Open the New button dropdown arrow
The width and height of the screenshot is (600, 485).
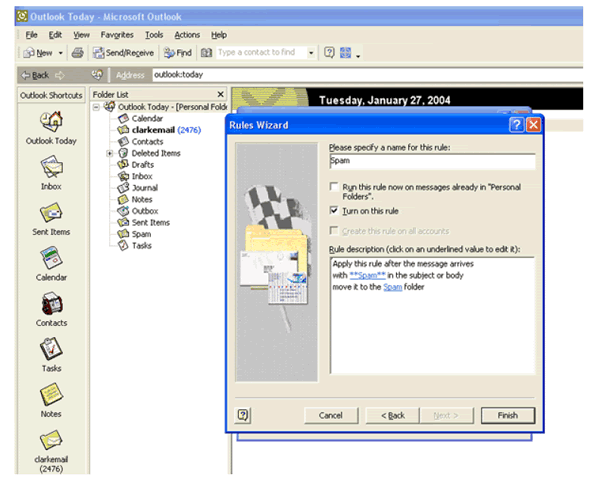[x=60, y=53]
